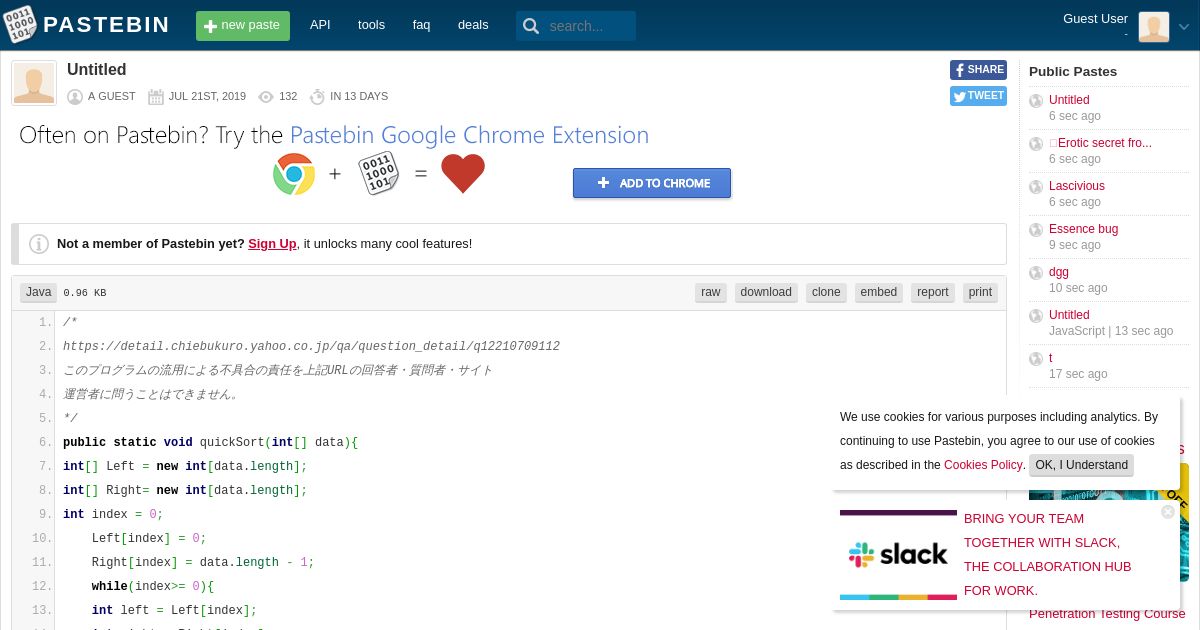Open the Penetration Testing Course link
Viewport: 1200px width, 630px height.
pos(1107,614)
